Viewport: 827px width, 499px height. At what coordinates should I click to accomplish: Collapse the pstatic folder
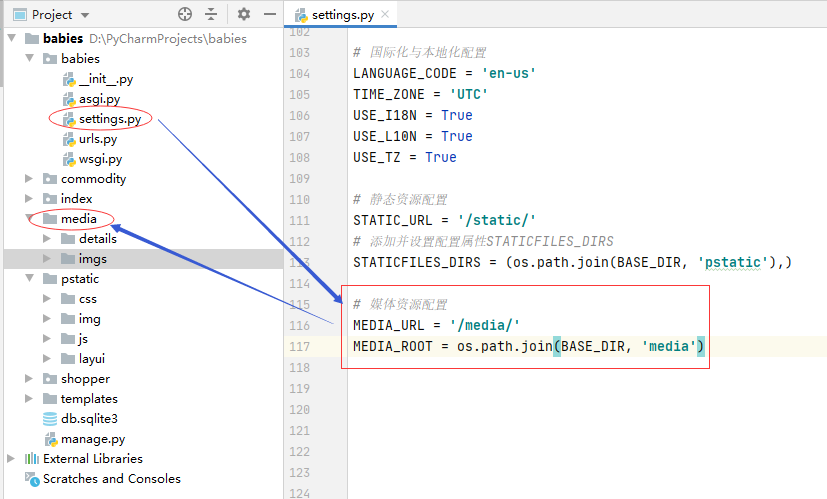(x=30, y=278)
